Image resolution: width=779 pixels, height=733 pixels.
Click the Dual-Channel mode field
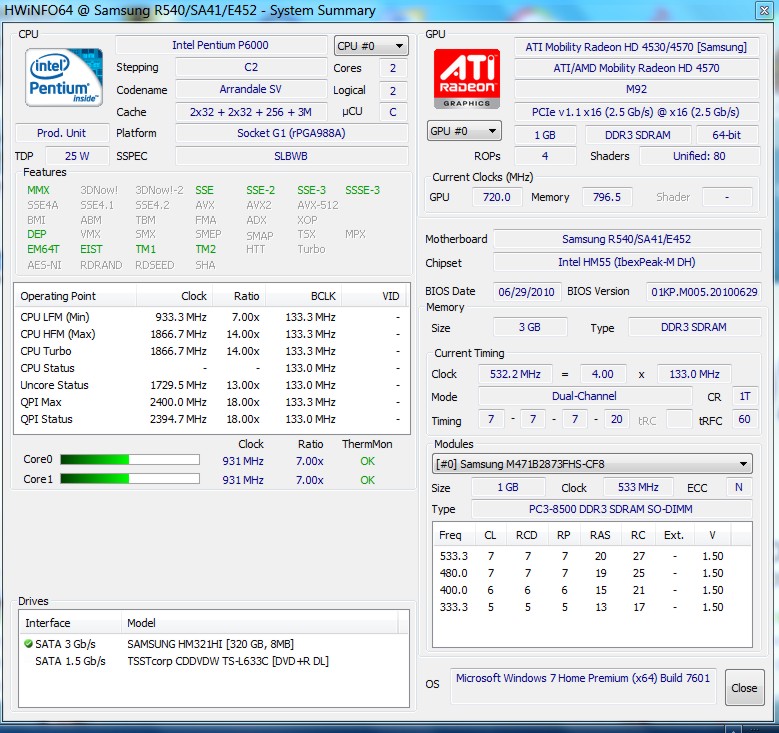[585, 396]
